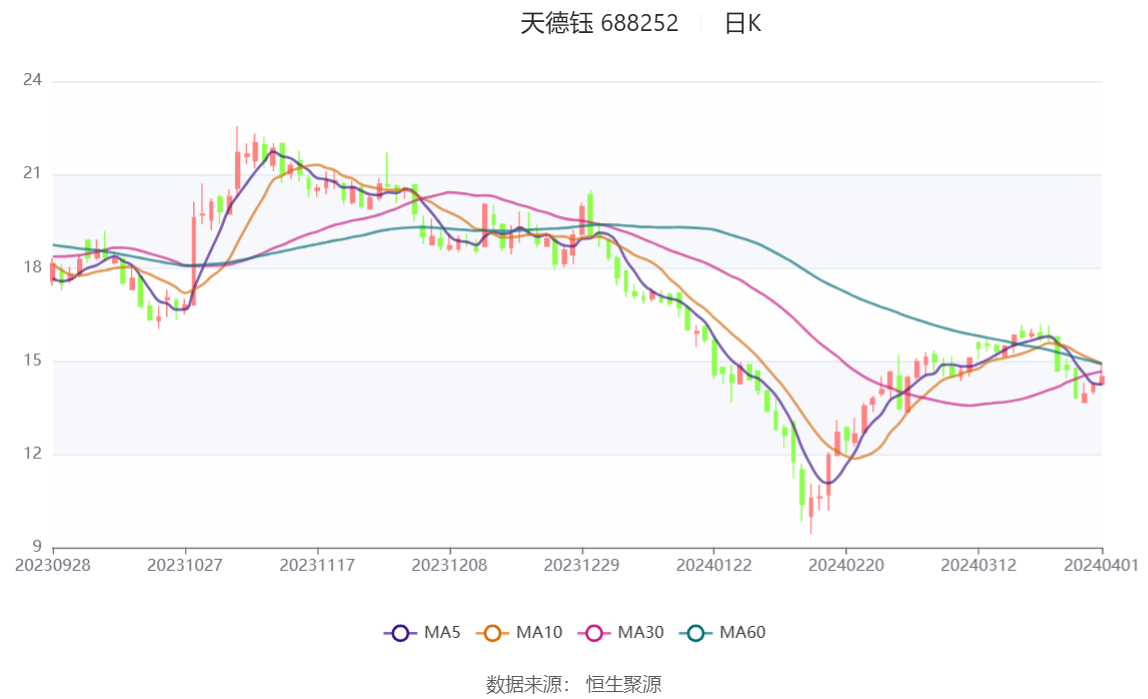
Task: Click the 12 price level label
Action: 33,454
